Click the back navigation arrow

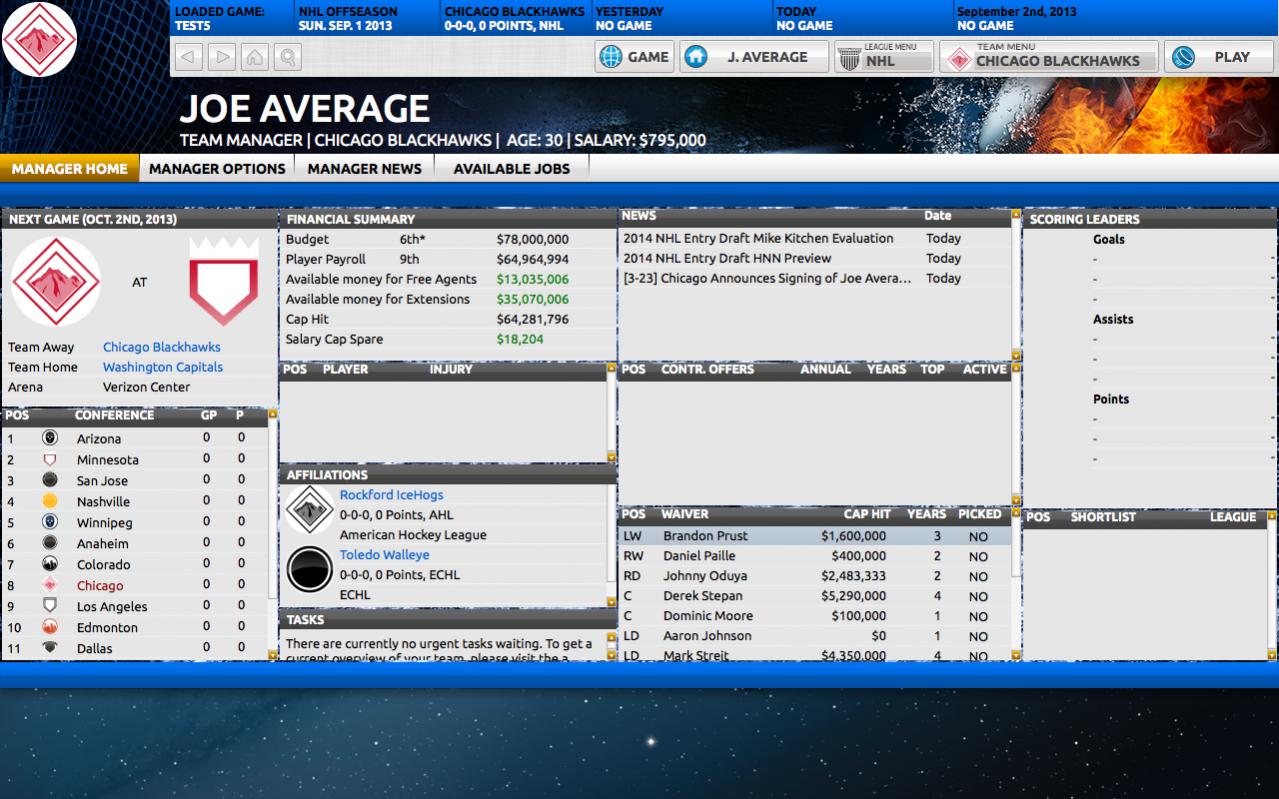189,57
